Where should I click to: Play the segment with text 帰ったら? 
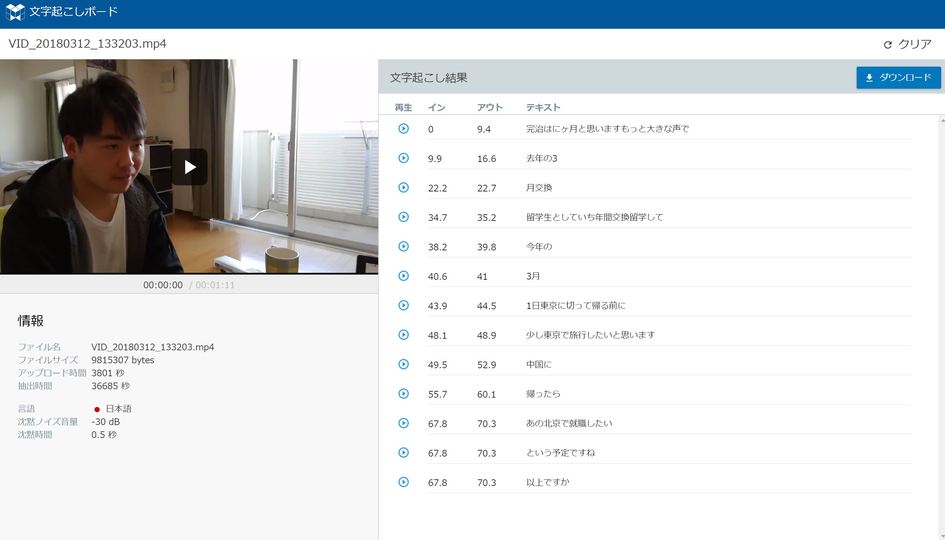(403, 394)
